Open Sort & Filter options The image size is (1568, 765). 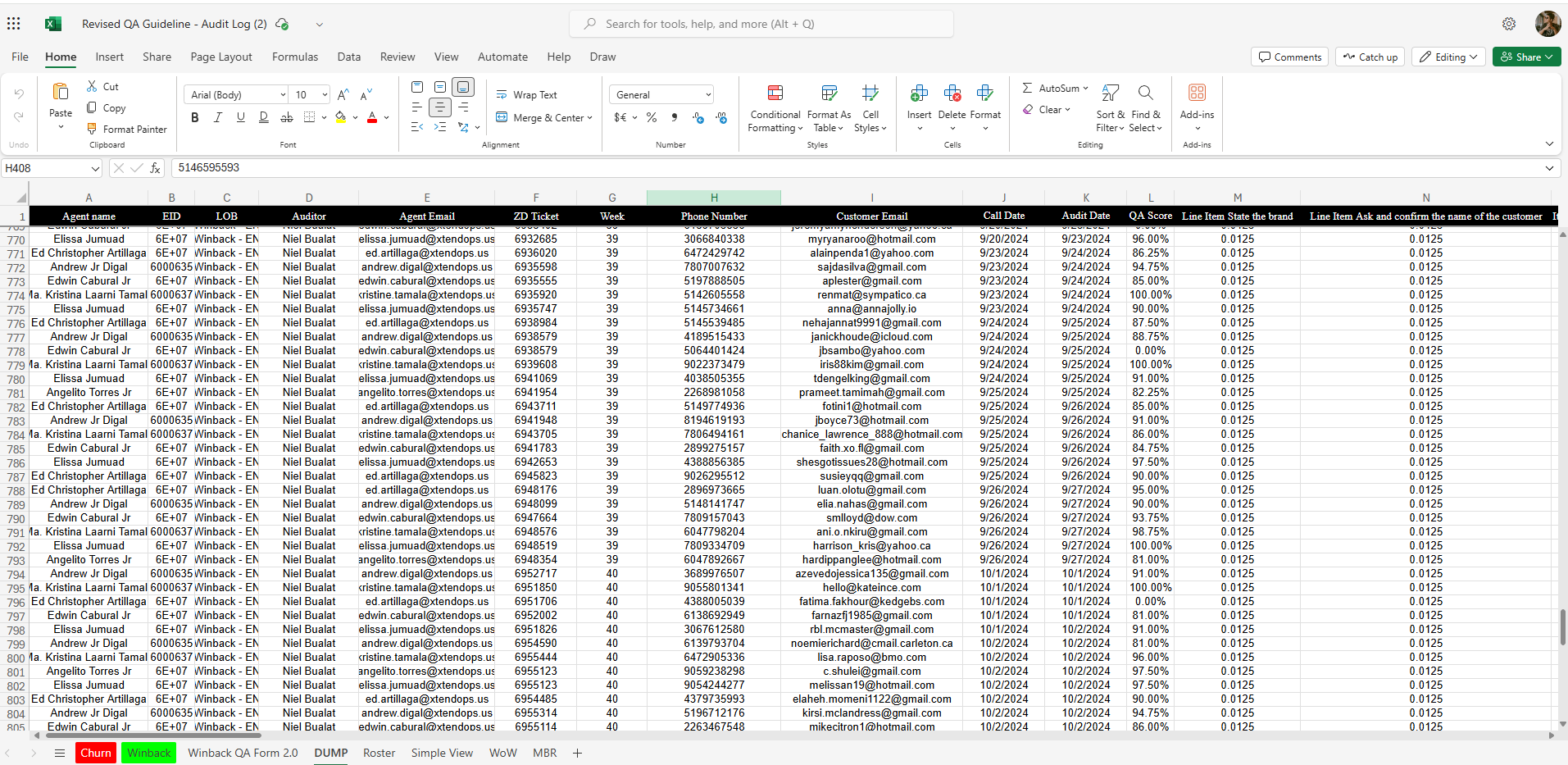click(1111, 107)
